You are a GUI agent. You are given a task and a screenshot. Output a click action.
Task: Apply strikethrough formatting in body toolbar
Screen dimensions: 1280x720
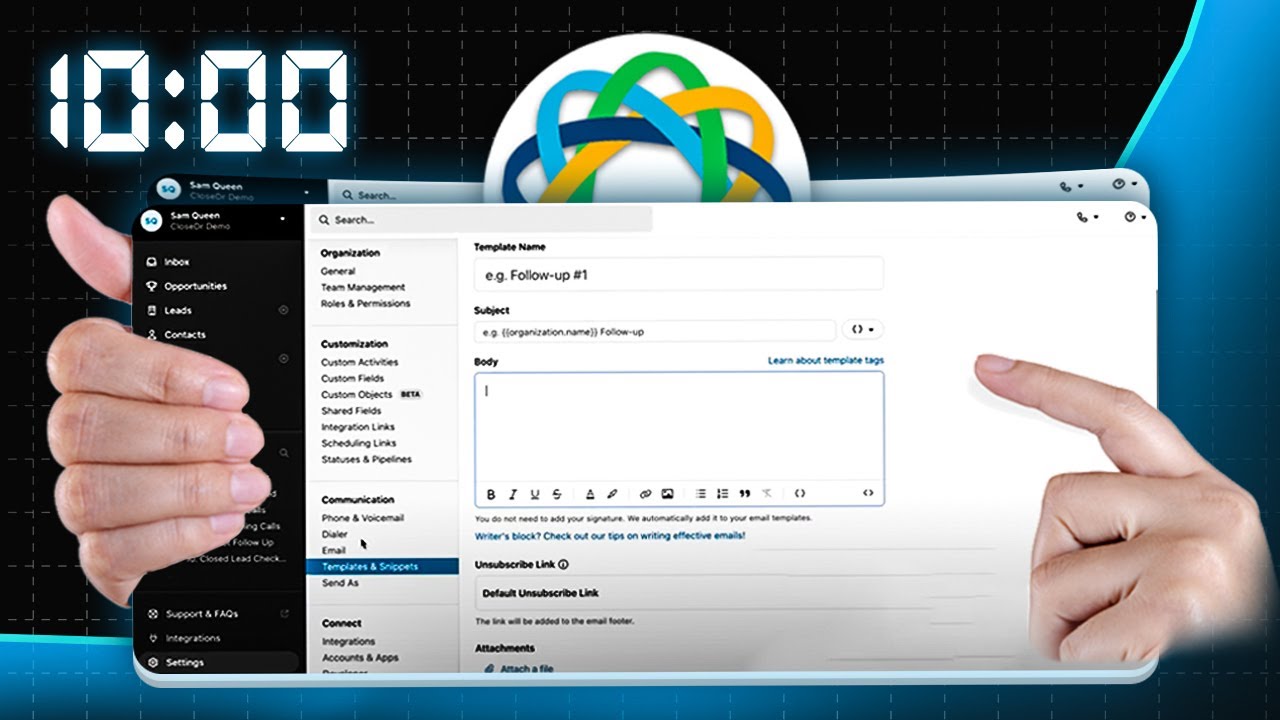[x=557, y=494]
